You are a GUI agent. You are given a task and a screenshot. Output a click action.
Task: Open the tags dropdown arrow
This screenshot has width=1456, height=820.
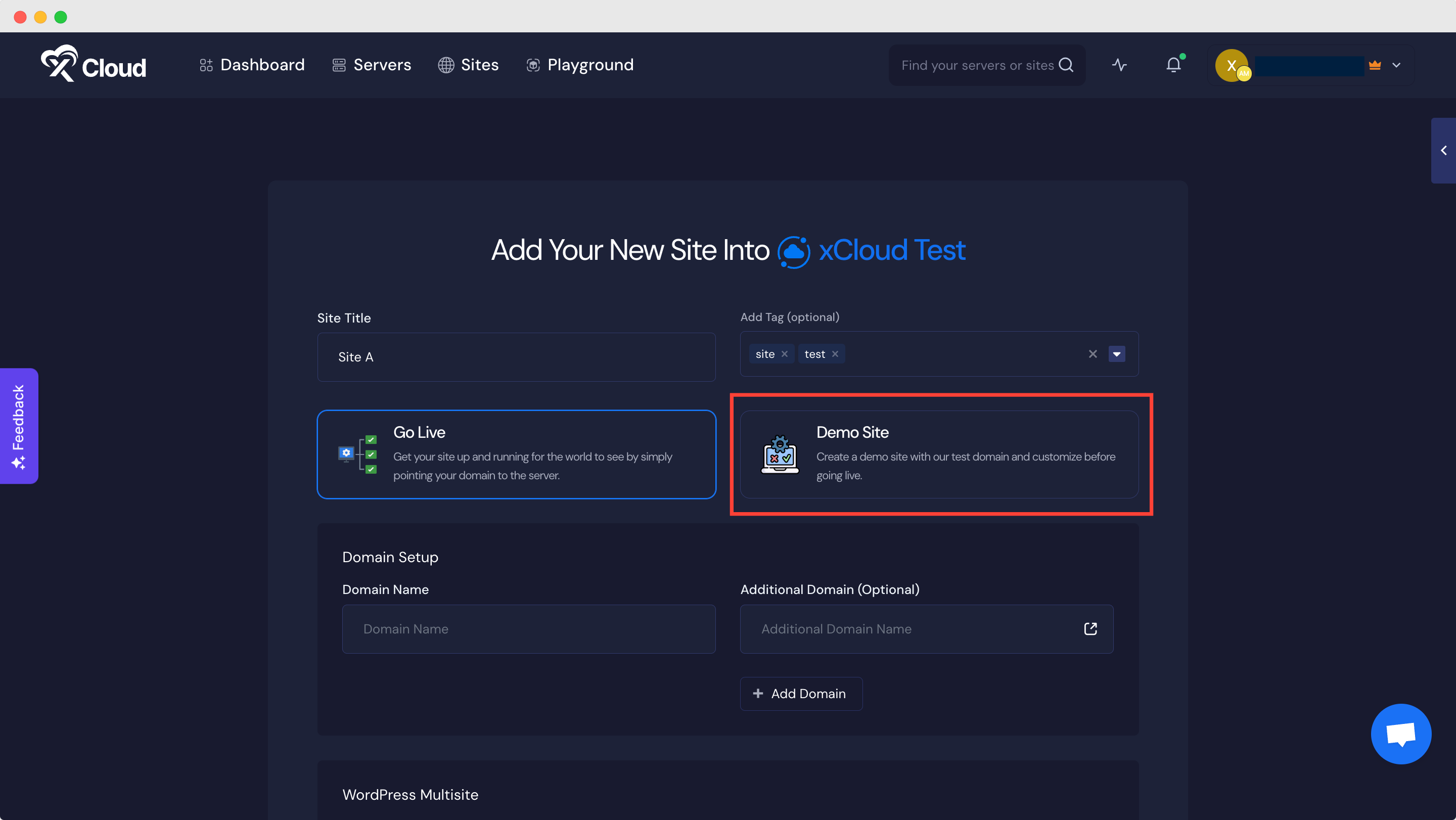coord(1117,354)
